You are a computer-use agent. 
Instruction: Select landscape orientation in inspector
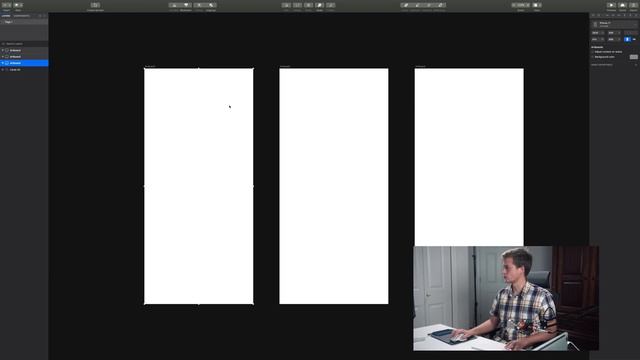point(634,39)
